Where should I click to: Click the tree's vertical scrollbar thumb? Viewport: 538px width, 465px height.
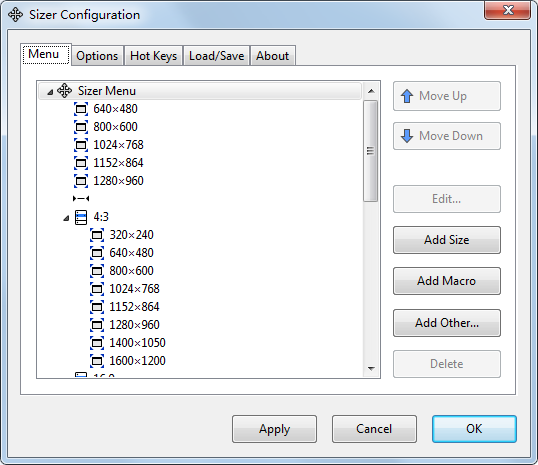coord(371,151)
